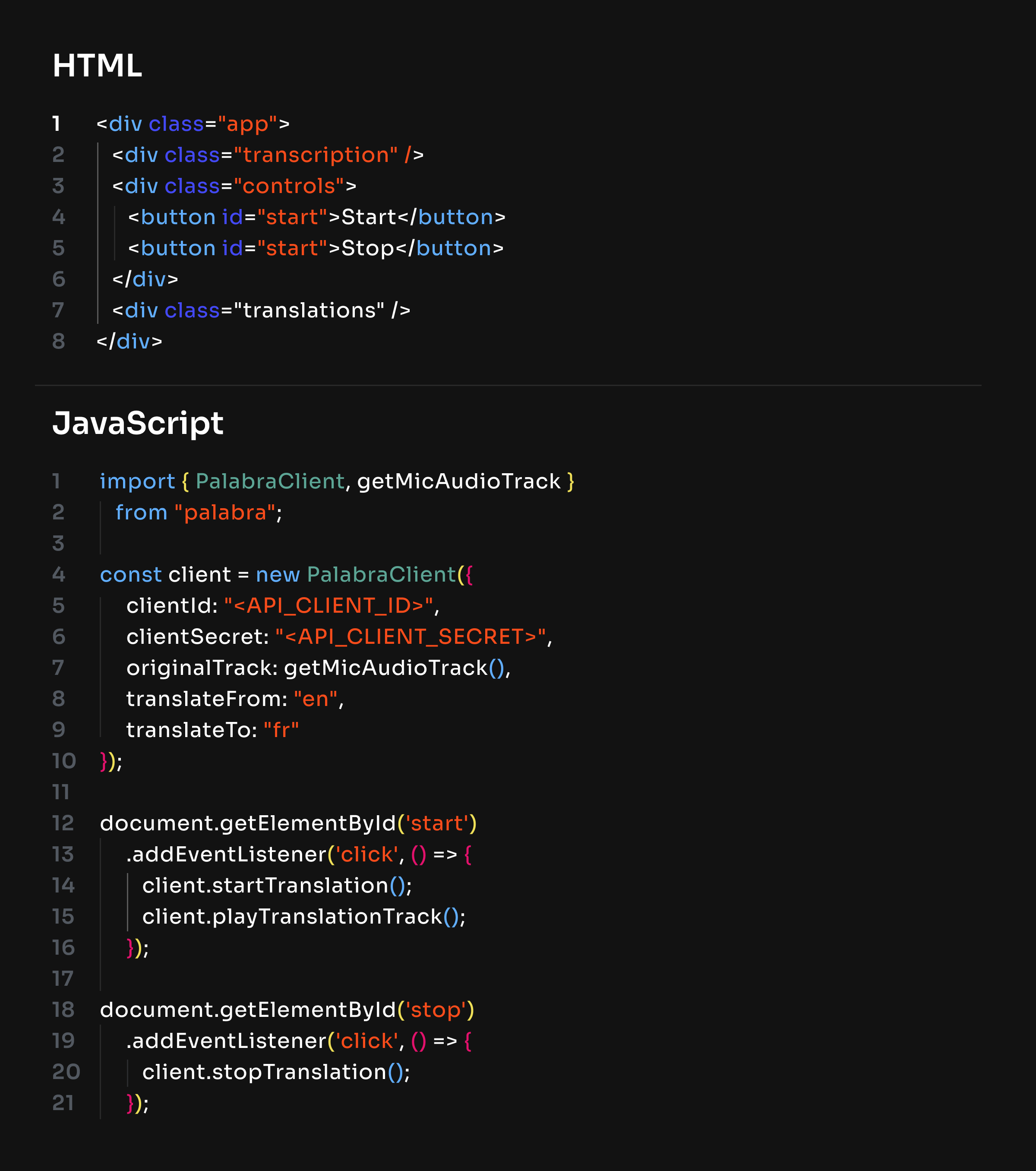Viewport: 1036px width, 1171px height.
Task: Click the import keyword in JavaScript
Action: pyautogui.click(x=137, y=481)
